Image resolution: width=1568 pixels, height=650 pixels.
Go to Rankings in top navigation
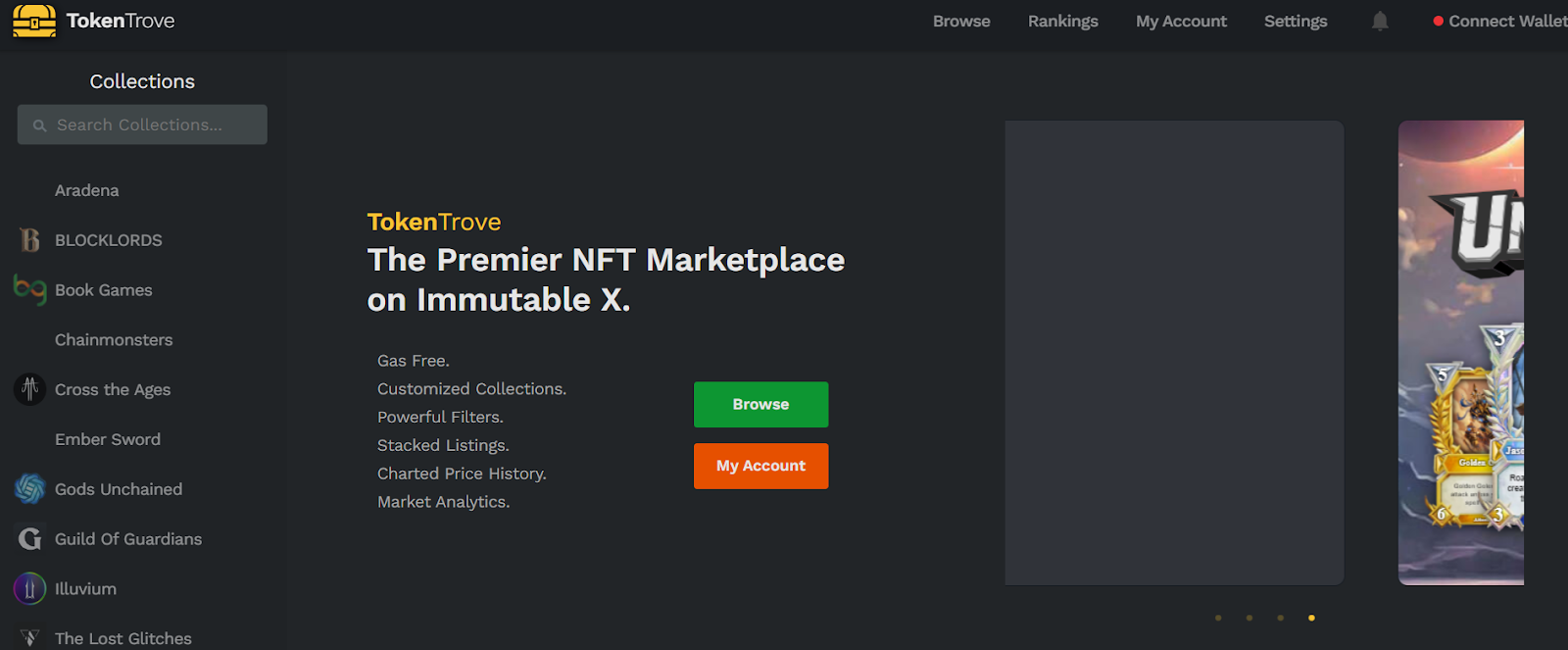(1062, 21)
